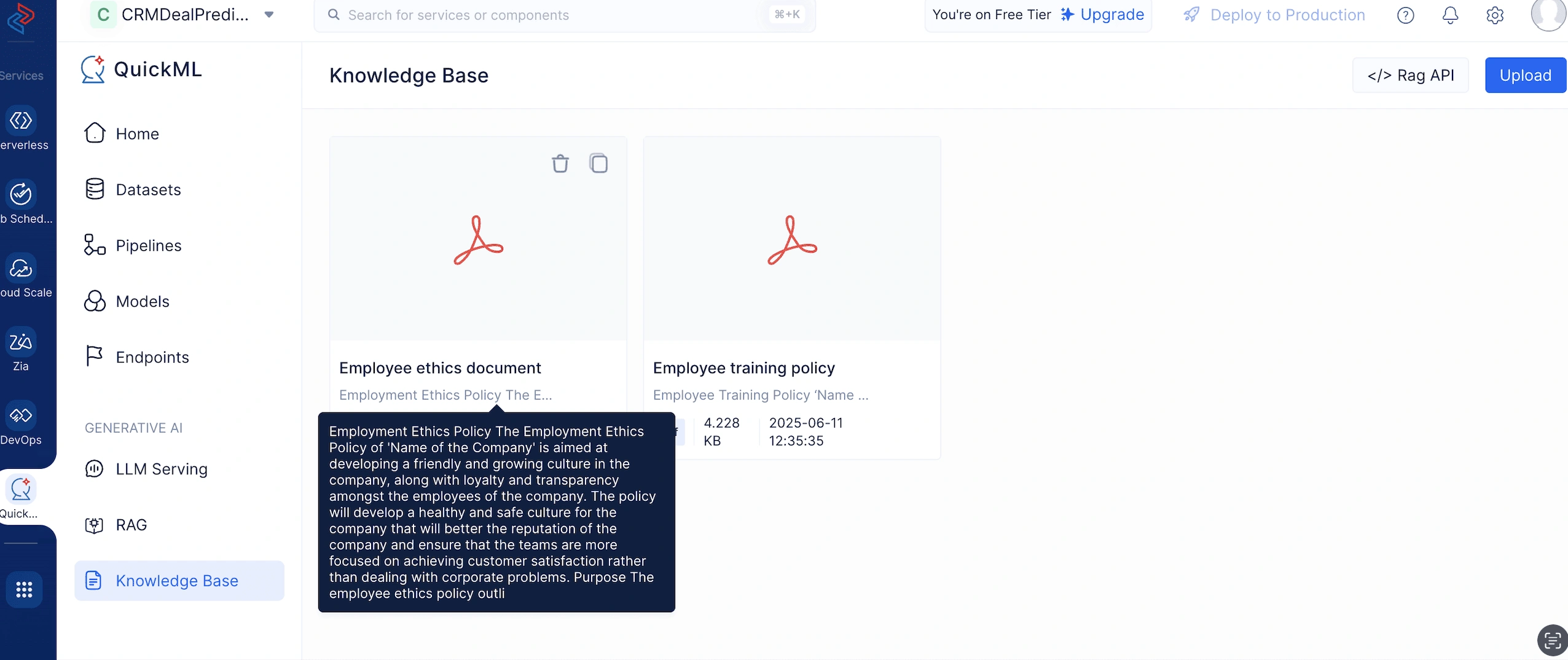Image resolution: width=1568 pixels, height=660 pixels.
Task: Click the Upload button
Action: click(x=1525, y=75)
